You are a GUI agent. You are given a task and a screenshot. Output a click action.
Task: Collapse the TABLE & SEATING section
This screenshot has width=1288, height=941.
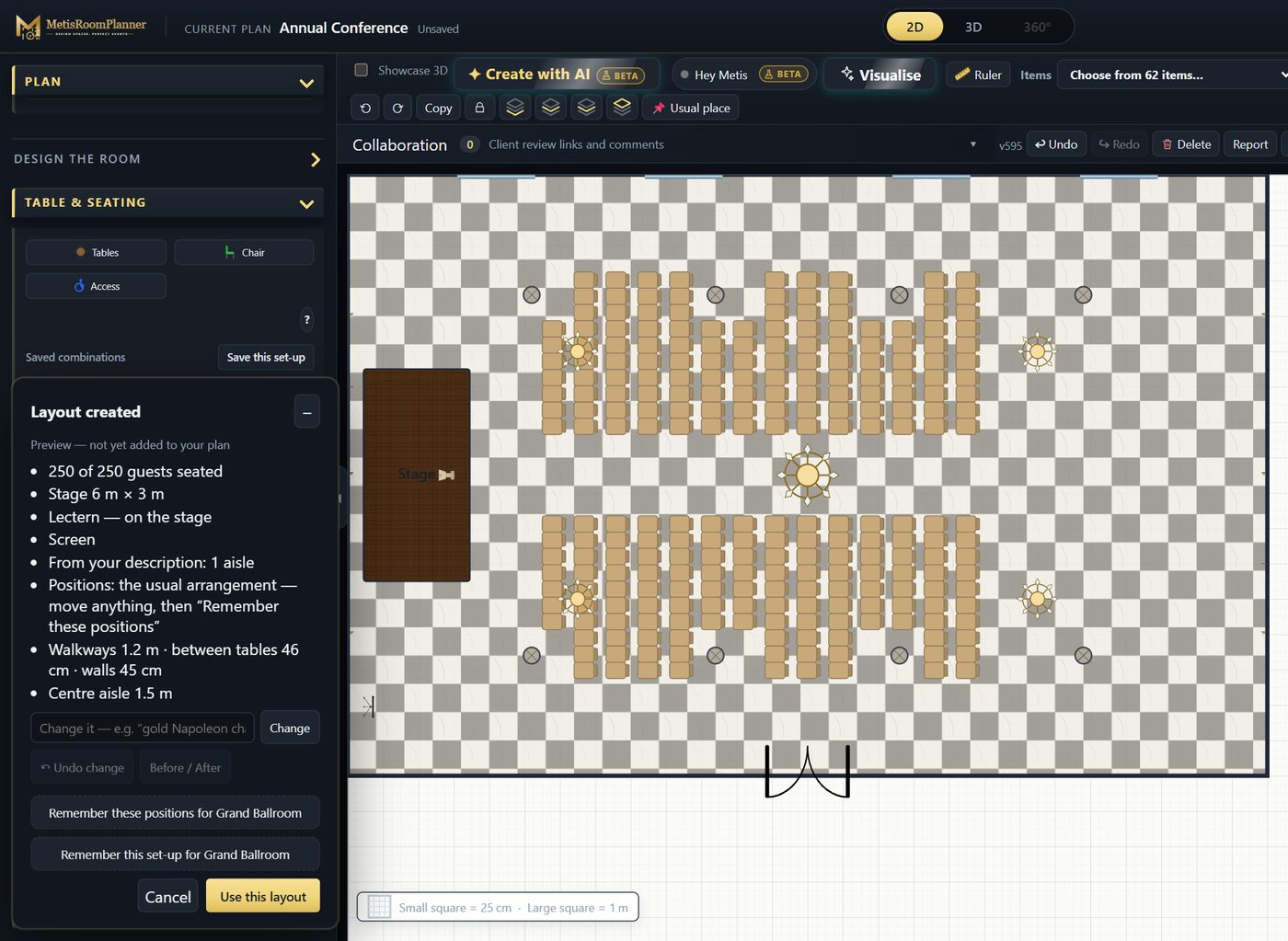167,202
